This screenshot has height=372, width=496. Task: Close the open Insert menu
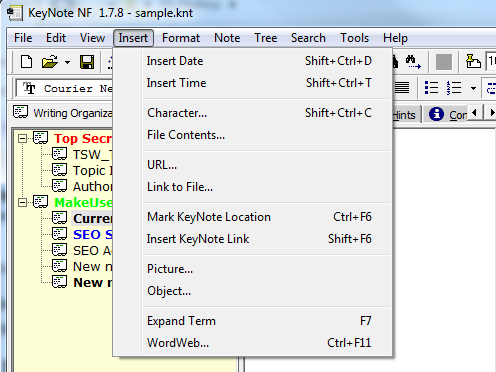click(133, 38)
